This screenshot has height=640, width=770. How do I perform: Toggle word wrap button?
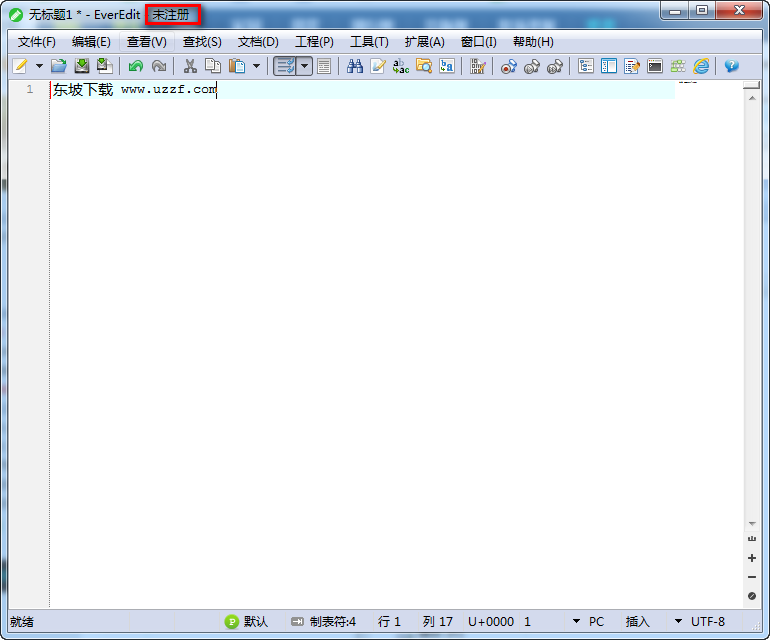coord(285,66)
